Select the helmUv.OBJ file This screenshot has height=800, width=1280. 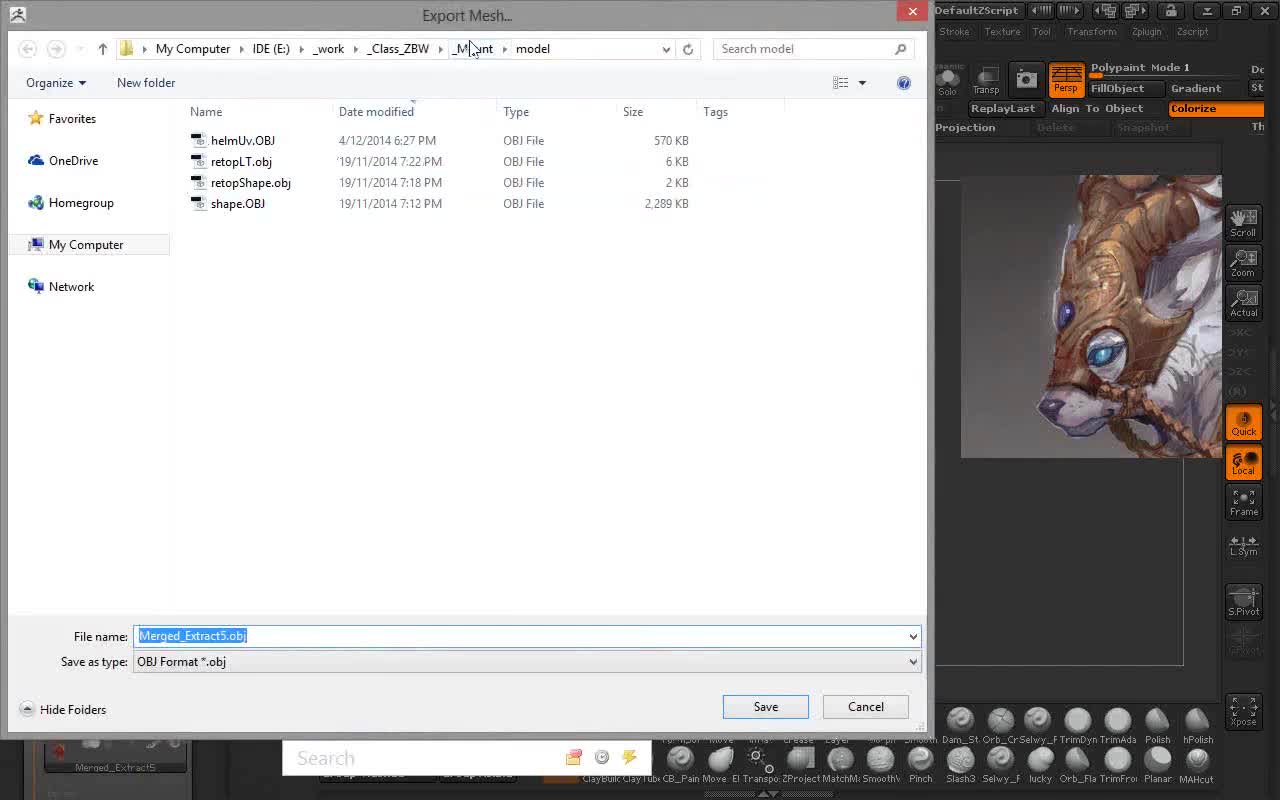pyautogui.click(x=242, y=141)
